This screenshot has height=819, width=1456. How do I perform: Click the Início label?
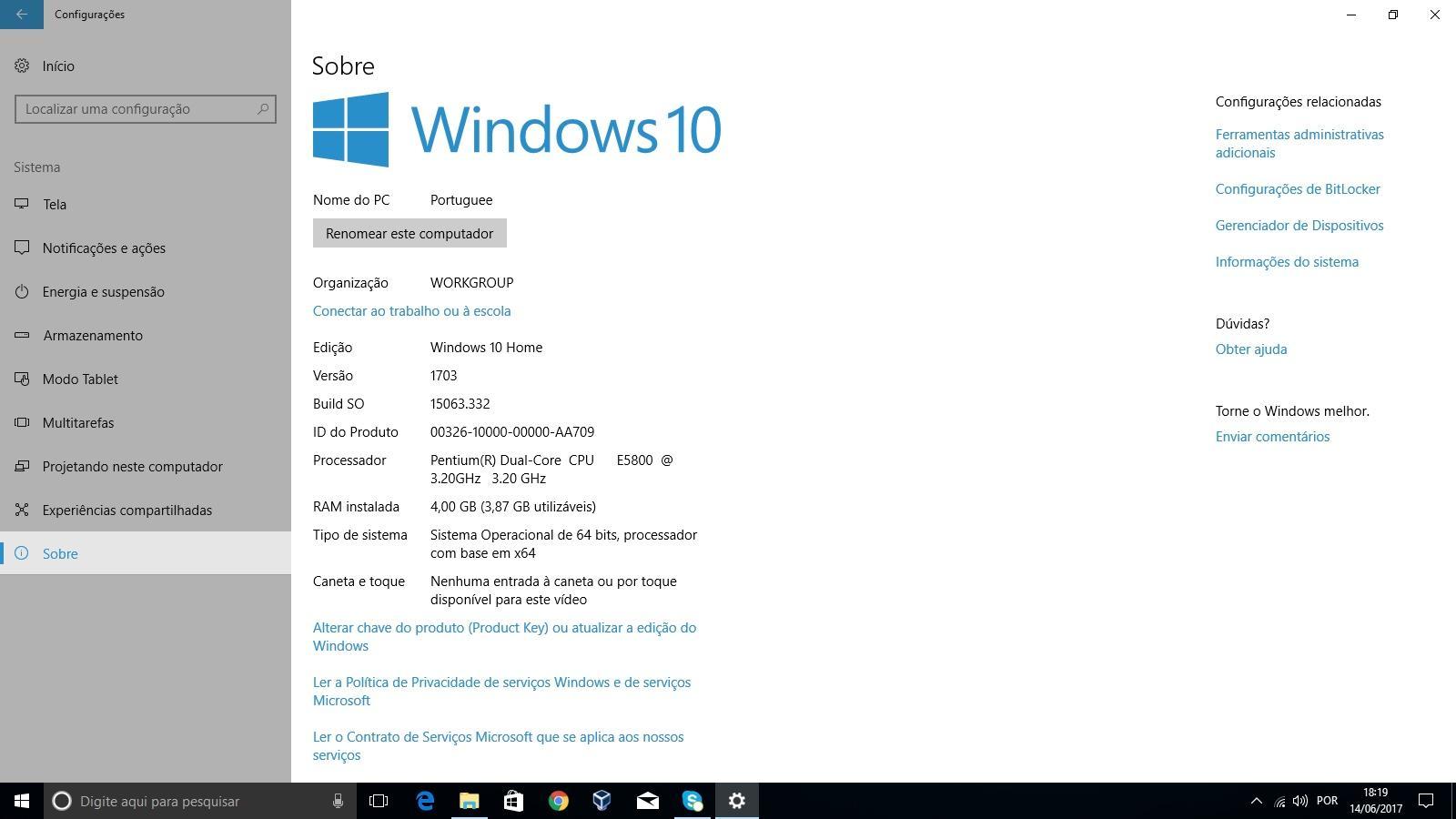coord(58,66)
